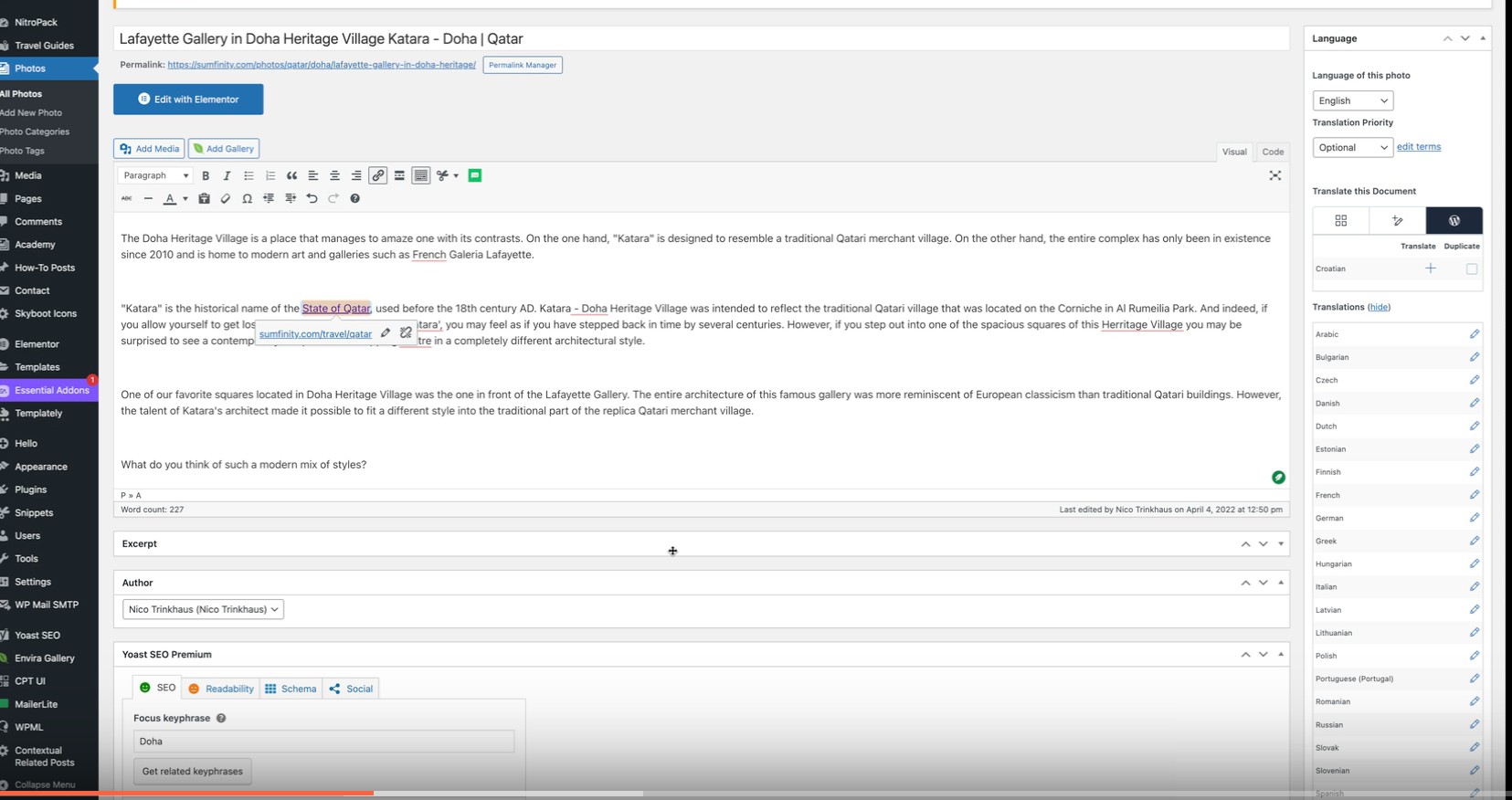Check the Croatian Duplicate checkbox

pos(1471,268)
